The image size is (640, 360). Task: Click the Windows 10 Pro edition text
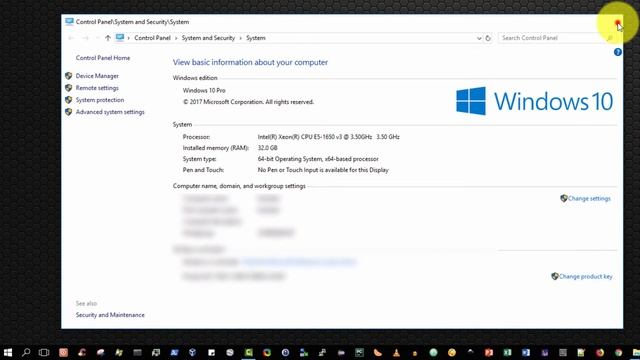(x=204, y=90)
